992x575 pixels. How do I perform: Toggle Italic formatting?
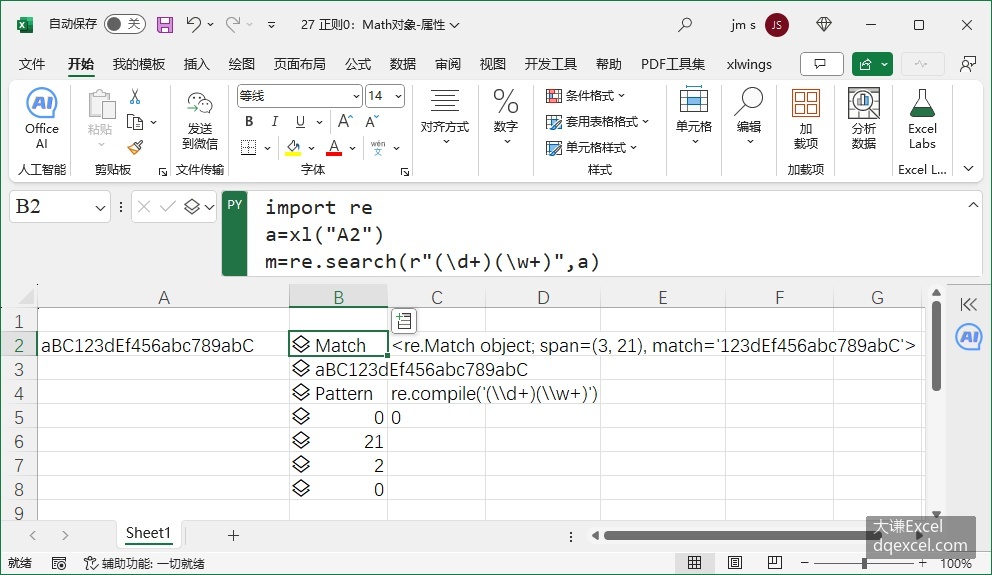[x=275, y=121]
